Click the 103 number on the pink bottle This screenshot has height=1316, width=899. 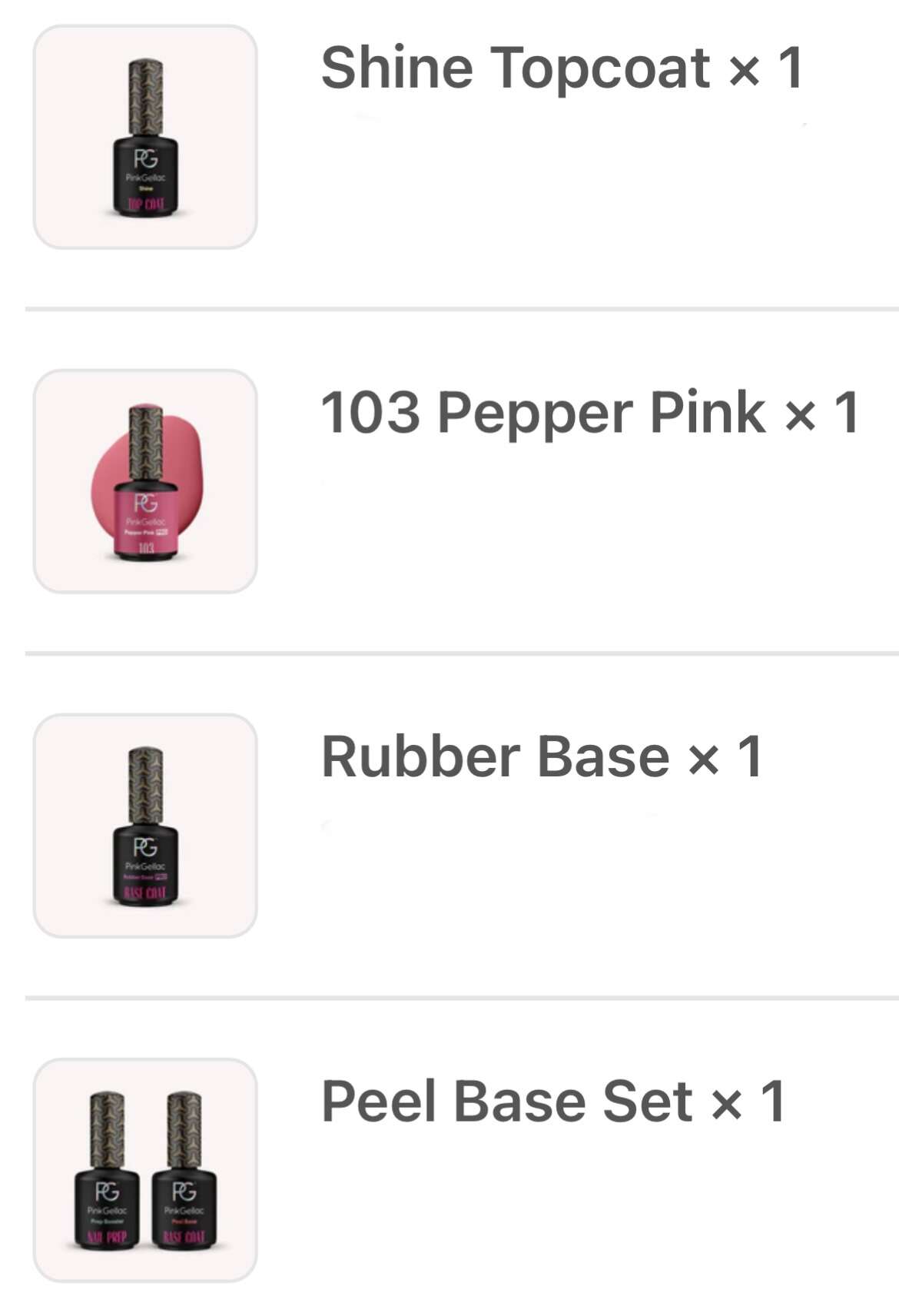pyautogui.click(x=146, y=548)
